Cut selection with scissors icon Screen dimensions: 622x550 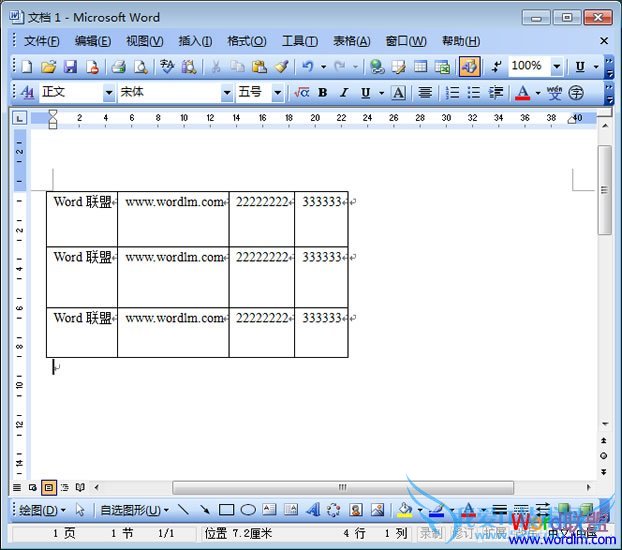[216, 67]
